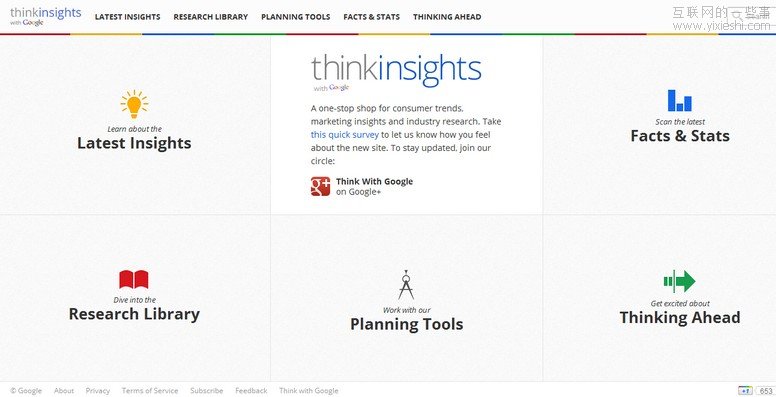776x397 pixels.
Task: Click the compass Planning Tools icon
Action: point(406,285)
